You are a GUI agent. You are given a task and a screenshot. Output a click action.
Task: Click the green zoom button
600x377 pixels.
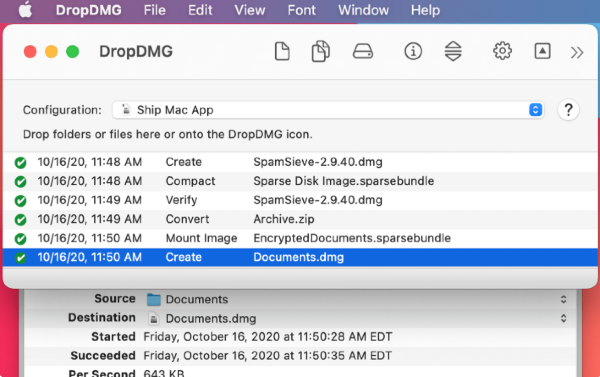[73, 51]
